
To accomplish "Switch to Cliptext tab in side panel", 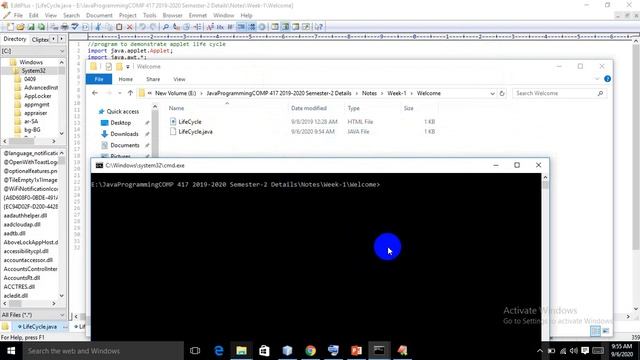I will pyautogui.click(x=40, y=39).
